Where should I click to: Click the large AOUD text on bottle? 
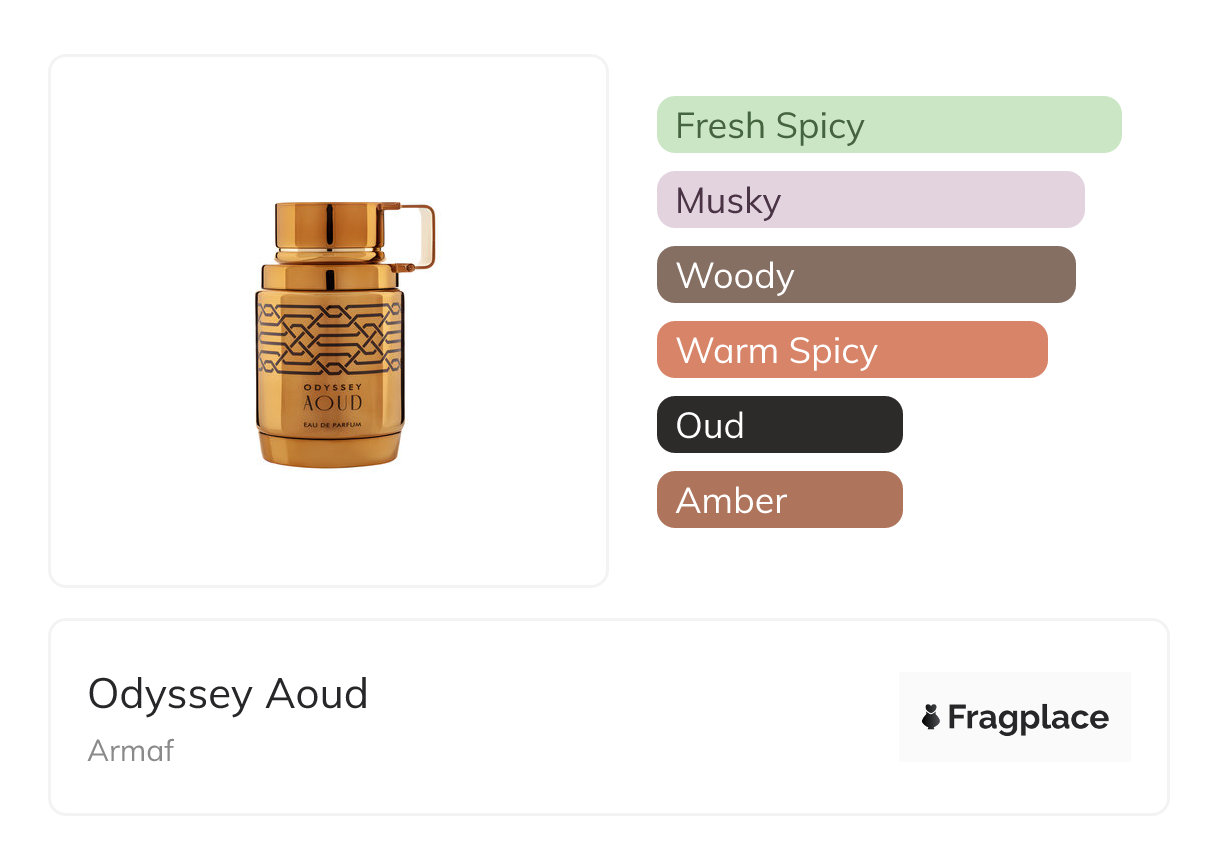point(331,405)
